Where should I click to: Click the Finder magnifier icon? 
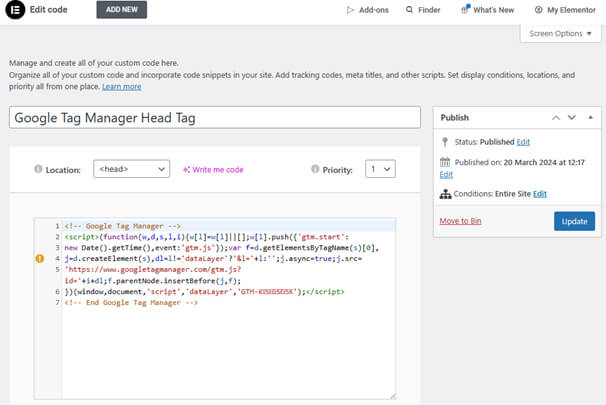coord(409,10)
